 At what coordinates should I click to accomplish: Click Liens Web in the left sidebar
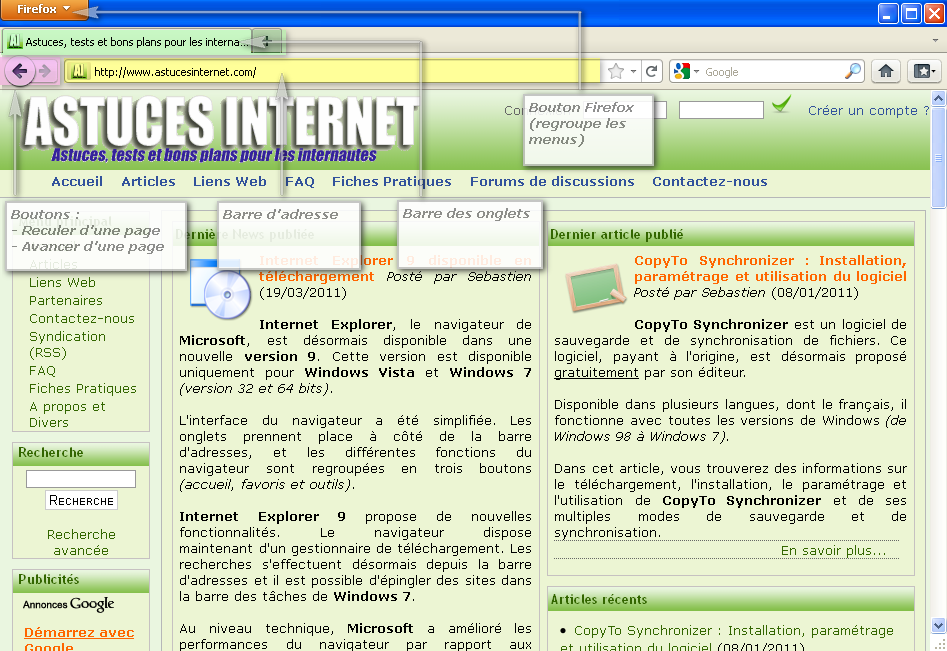(x=62, y=282)
